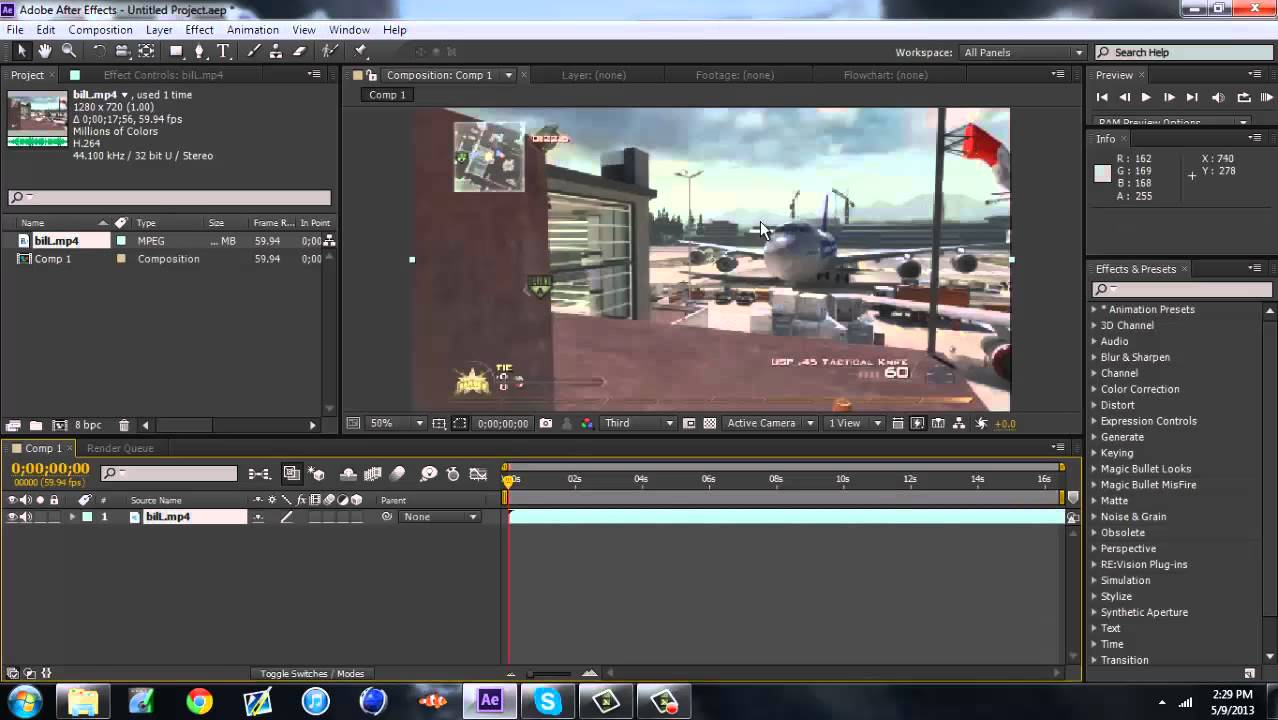Open the Effect menu
This screenshot has width=1278, height=720.
[x=199, y=30]
